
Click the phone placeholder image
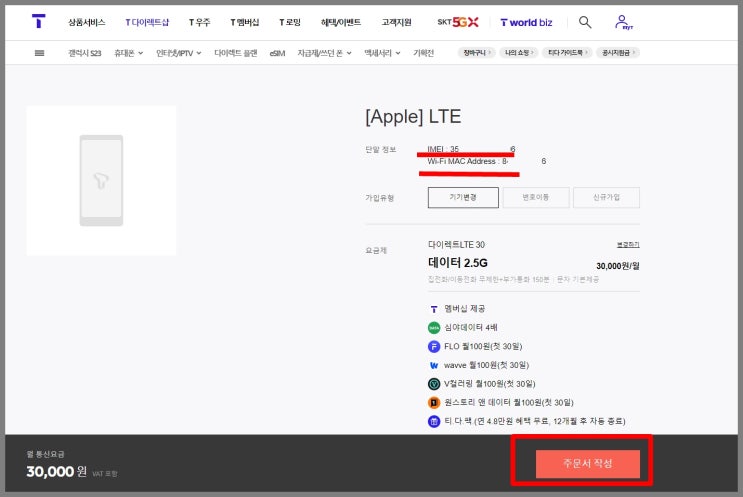[101, 181]
